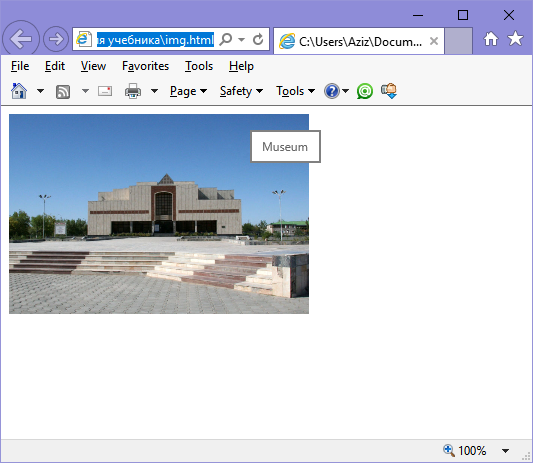Open the Favorites menu
This screenshot has height=463, width=533.
coord(145,66)
